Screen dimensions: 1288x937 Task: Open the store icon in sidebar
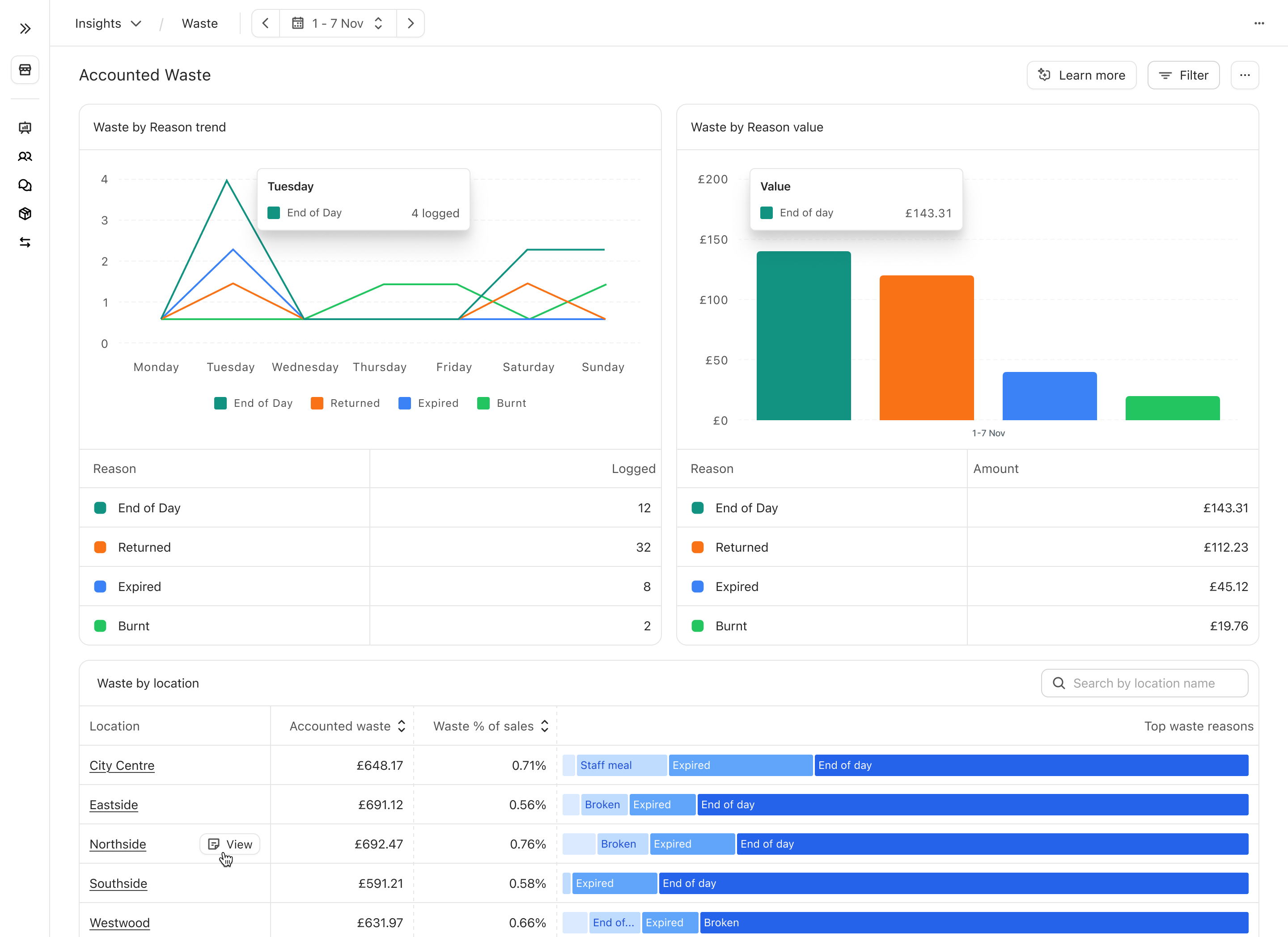pos(25,70)
